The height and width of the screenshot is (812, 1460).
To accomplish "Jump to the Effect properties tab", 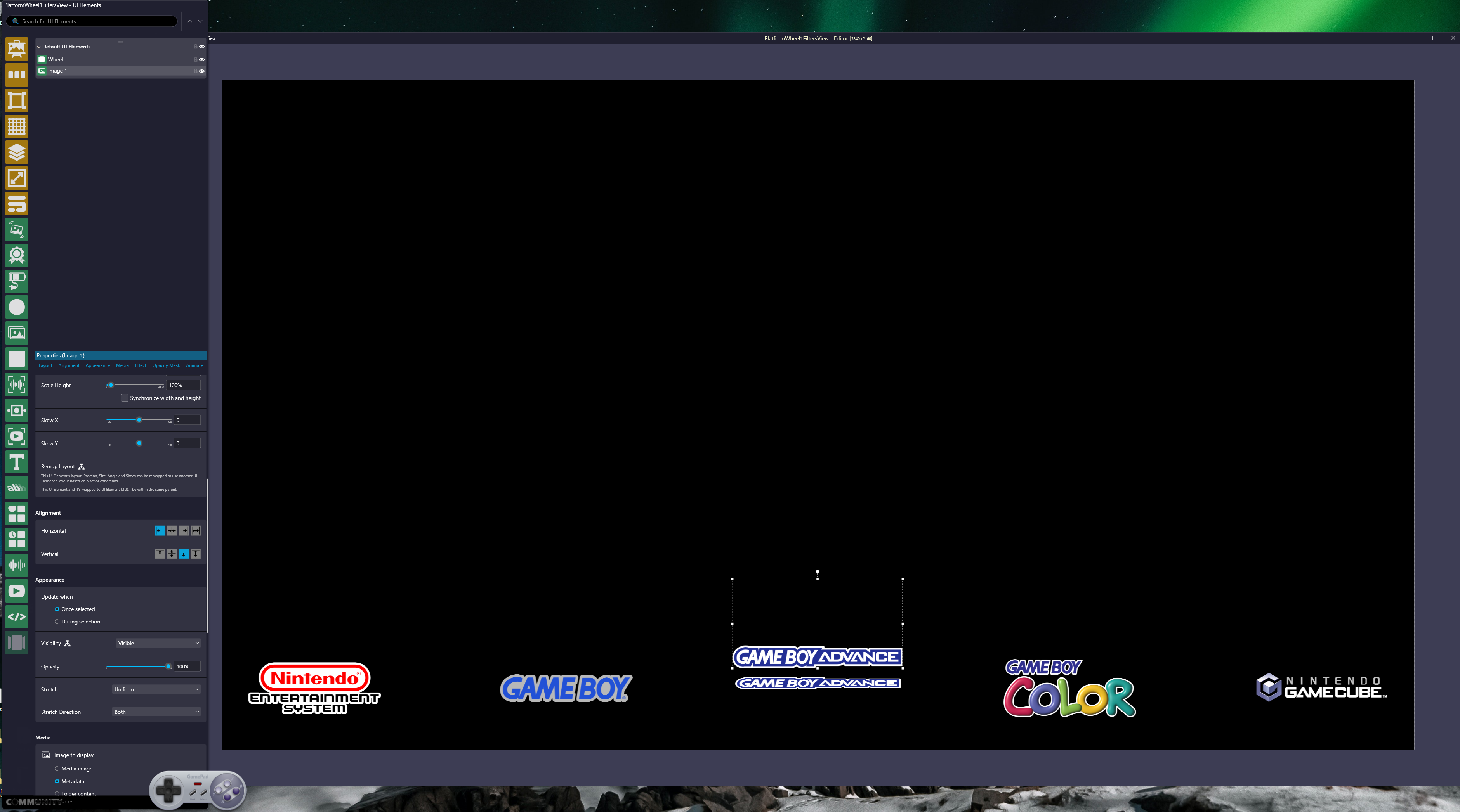I will 141,366.
